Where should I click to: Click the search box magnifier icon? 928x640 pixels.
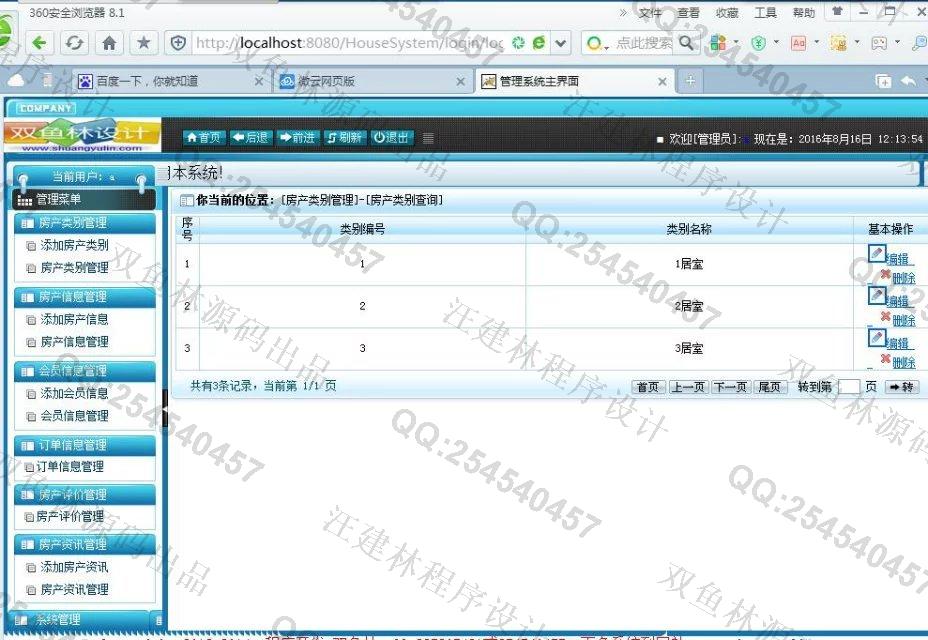(686, 43)
